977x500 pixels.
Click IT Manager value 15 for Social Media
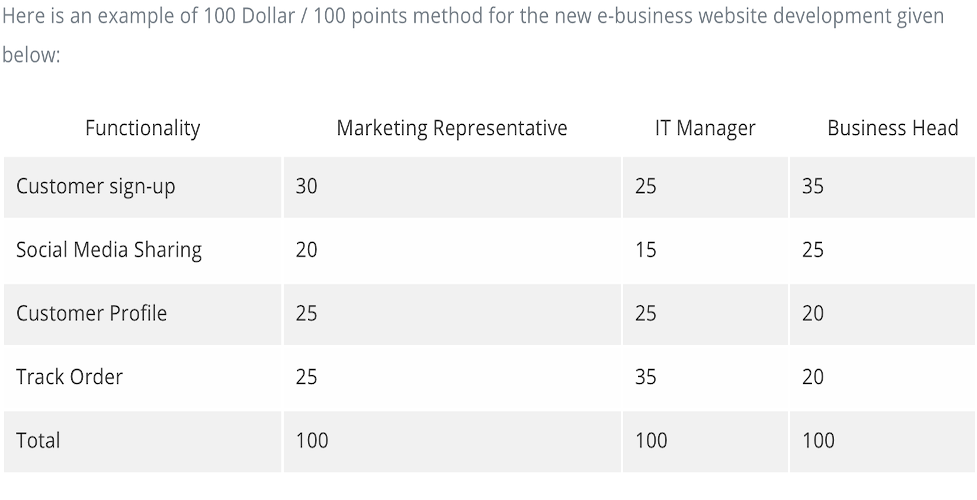coord(646,249)
